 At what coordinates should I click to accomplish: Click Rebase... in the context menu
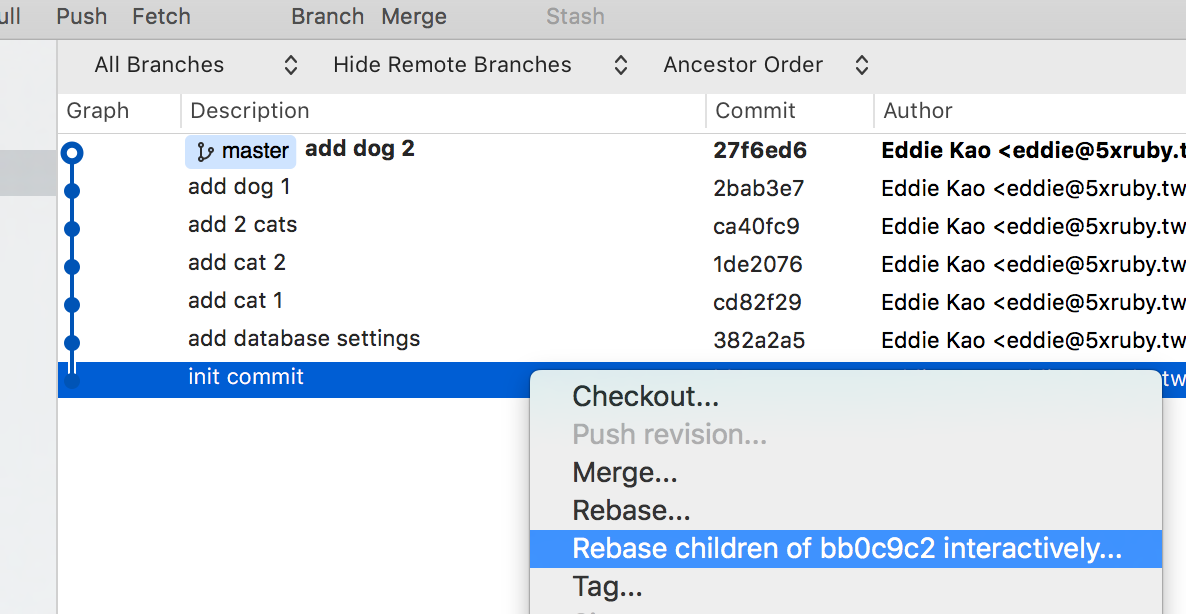[631, 511]
